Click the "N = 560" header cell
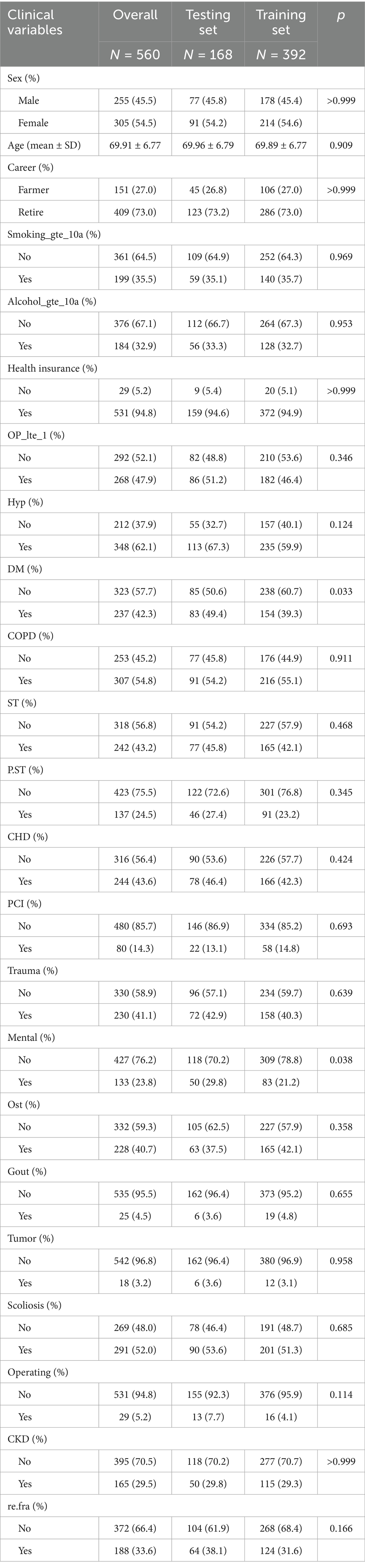Image resolution: width=365 pixels, height=1568 pixels. [135, 55]
